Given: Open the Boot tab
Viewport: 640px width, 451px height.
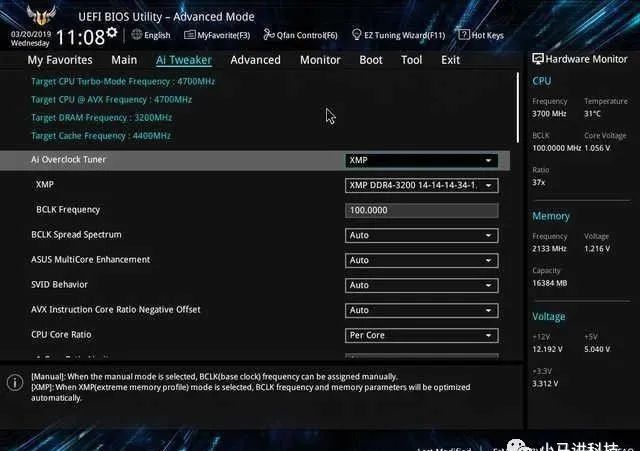Looking at the screenshot, I should point(371,60).
